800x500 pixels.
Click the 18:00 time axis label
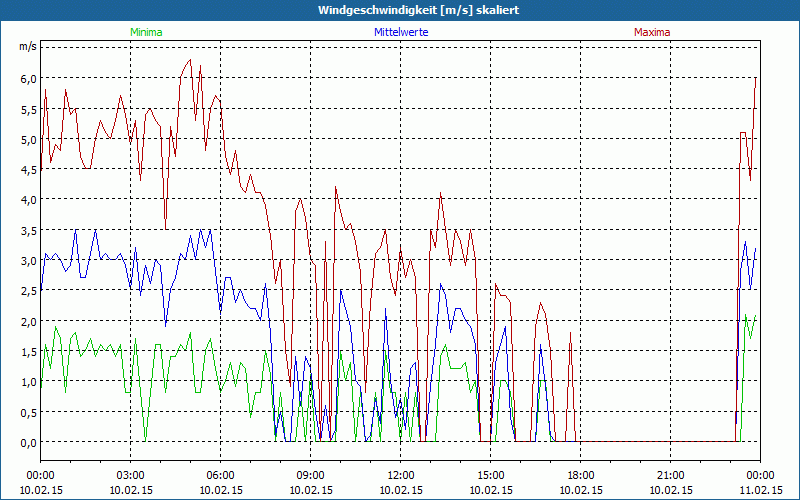coord(581,476)
